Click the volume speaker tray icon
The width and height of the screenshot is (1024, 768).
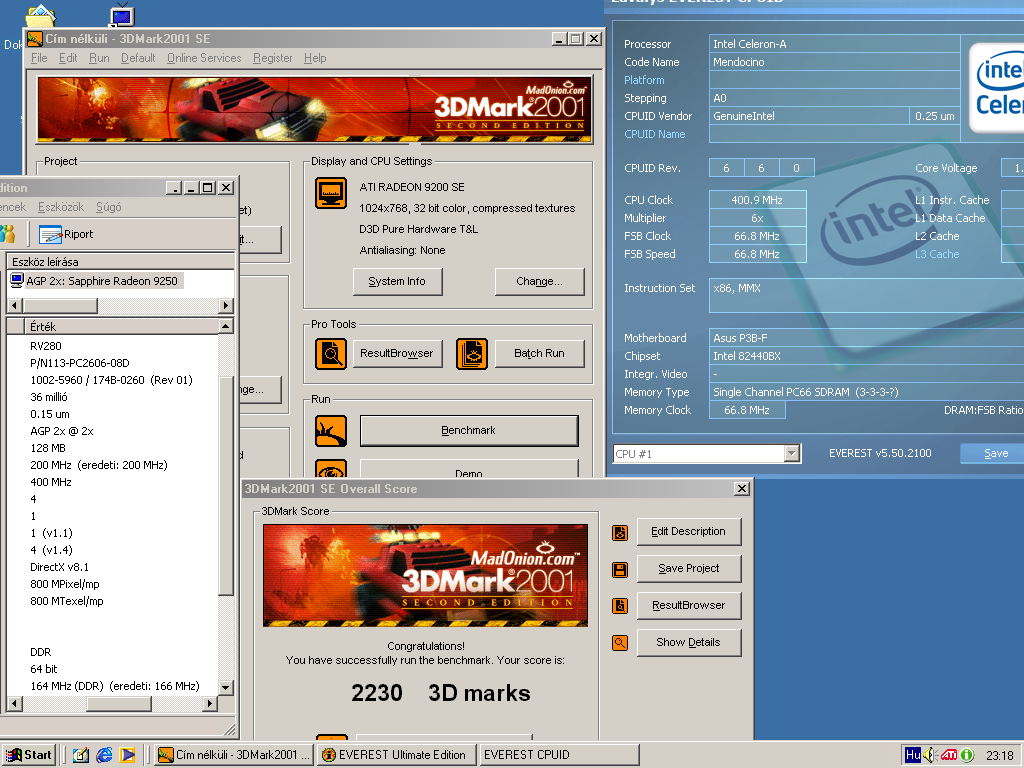930,755
